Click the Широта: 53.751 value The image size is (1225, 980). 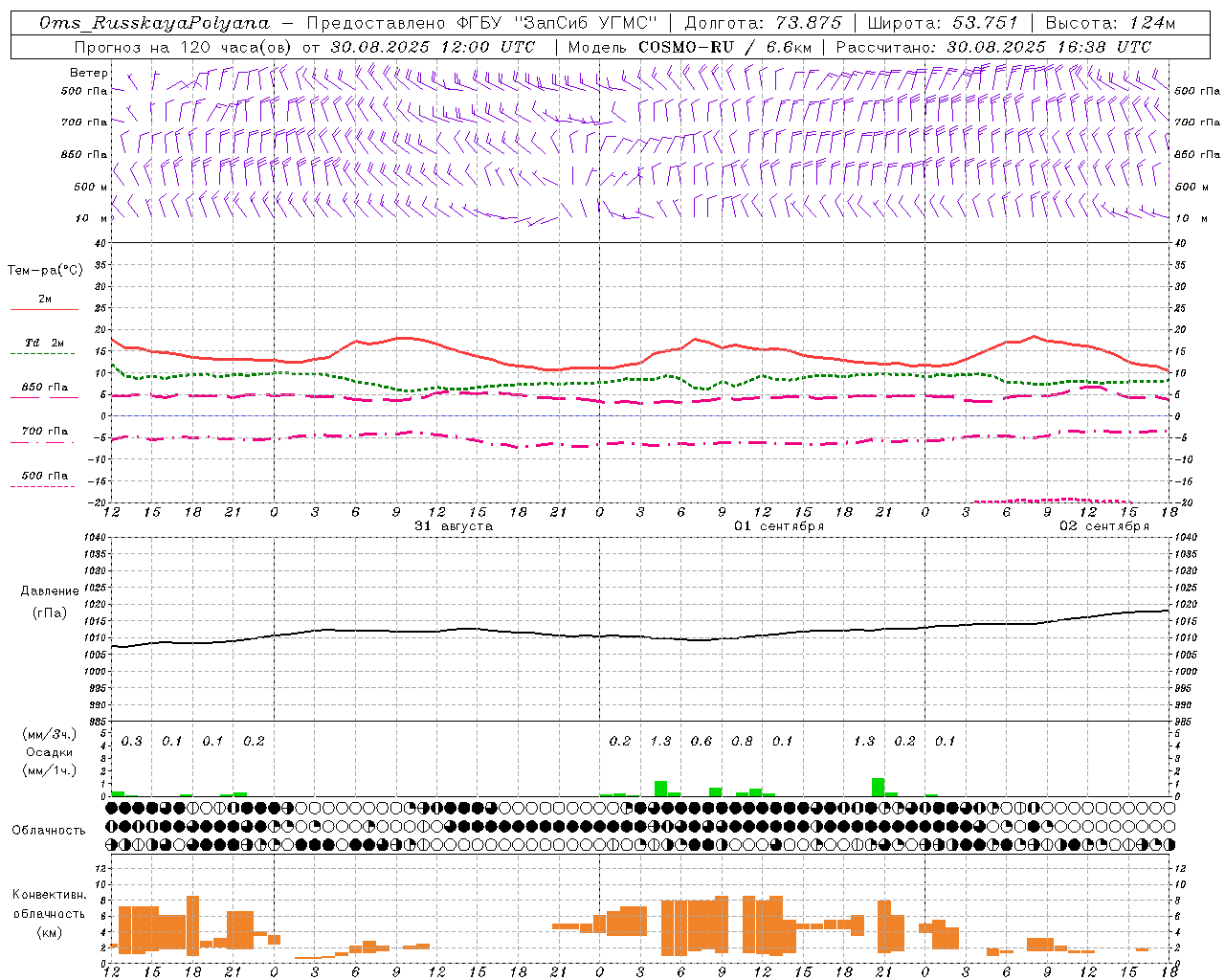943,23
